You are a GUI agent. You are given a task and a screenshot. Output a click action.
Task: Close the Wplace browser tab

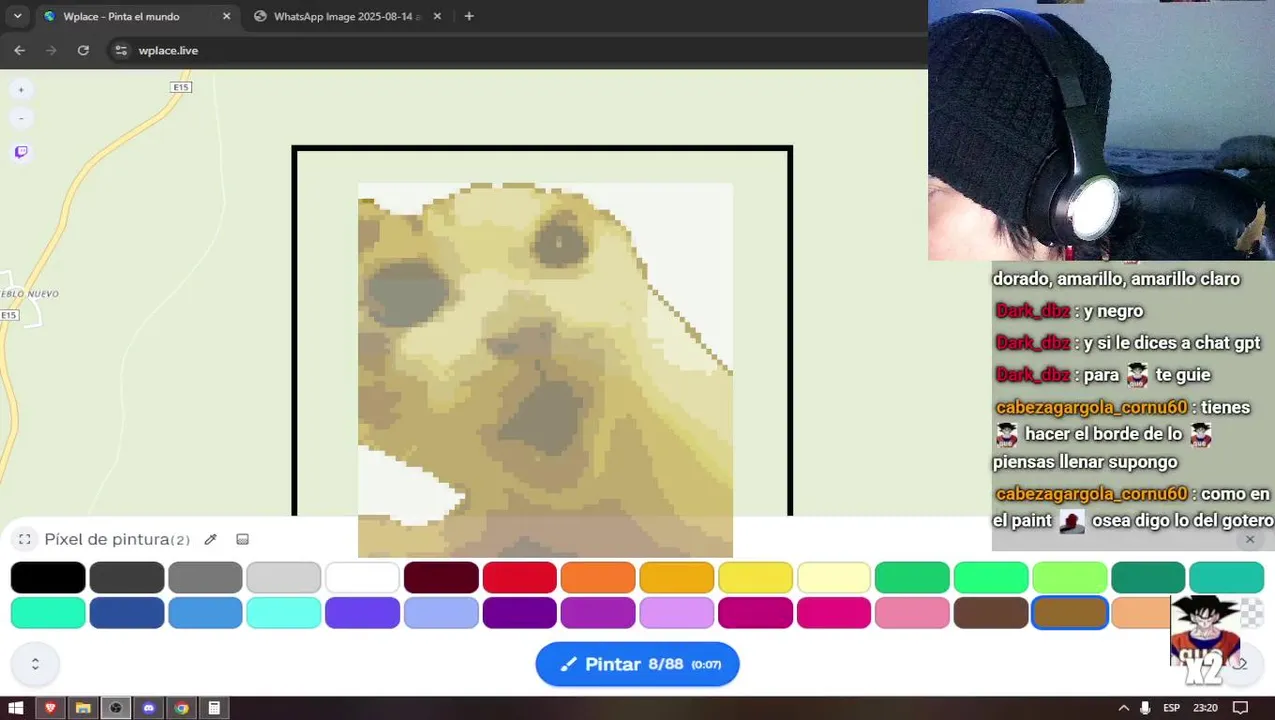(226, 16)
